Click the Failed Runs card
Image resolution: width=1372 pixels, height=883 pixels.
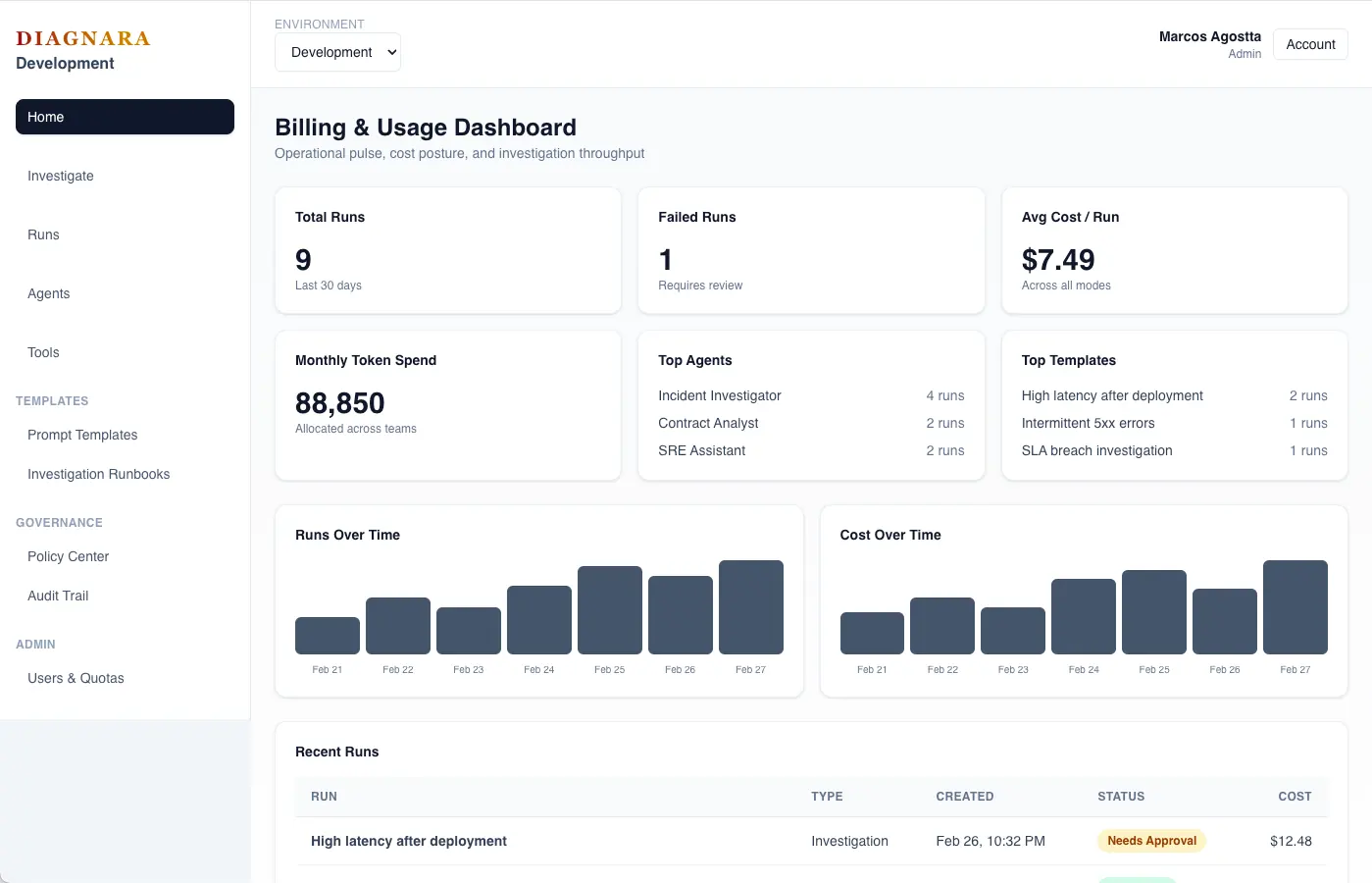click(x=811, y=250)
